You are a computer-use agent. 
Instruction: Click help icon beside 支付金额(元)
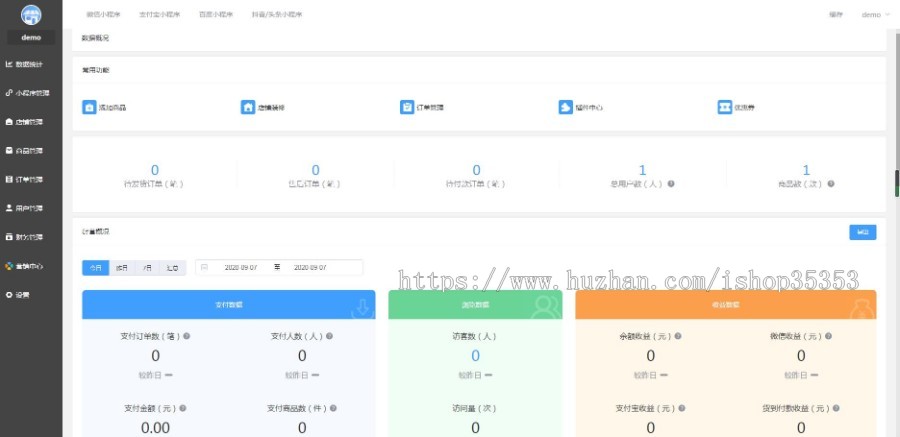click(x=183, y=408)
